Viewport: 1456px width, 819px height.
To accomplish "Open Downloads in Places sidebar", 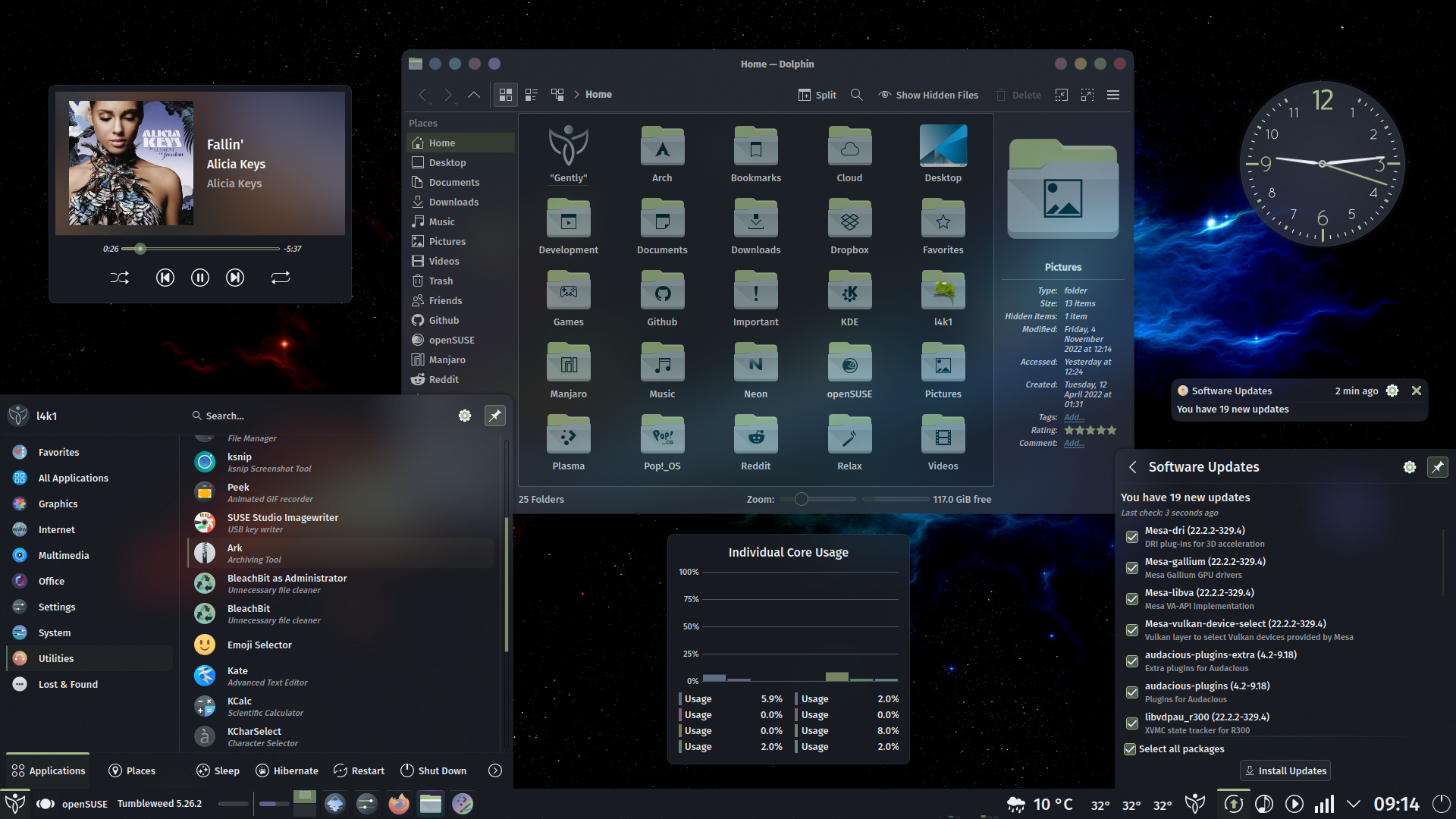I will point(460,202).
